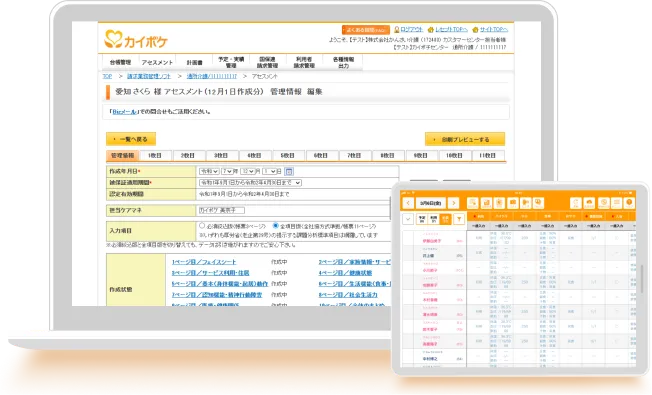Open the アセスメント menu
This screenshot has width=652, height=395.
point(157,62)
